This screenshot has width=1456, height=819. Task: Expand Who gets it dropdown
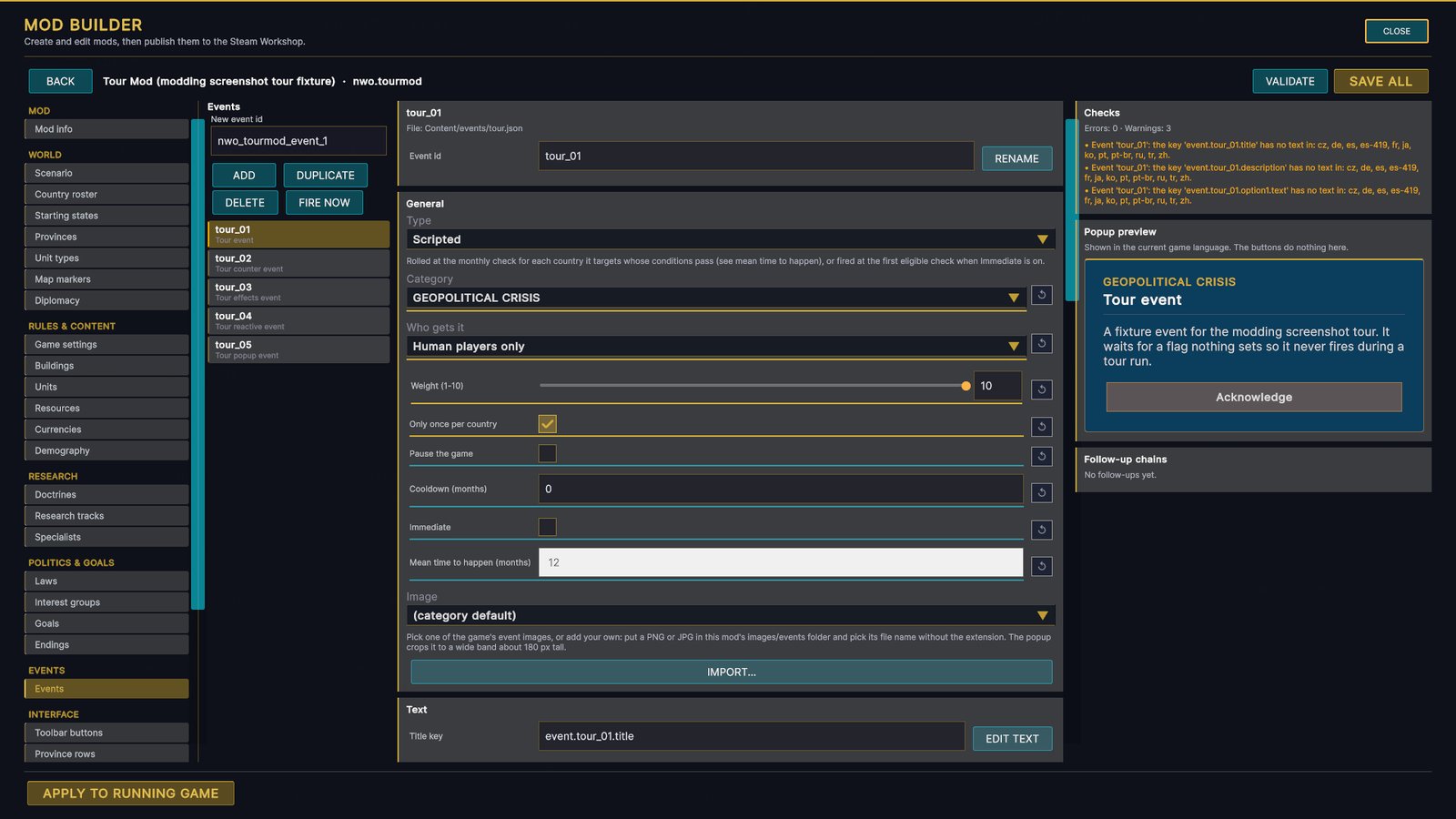(x=716, y=346)
